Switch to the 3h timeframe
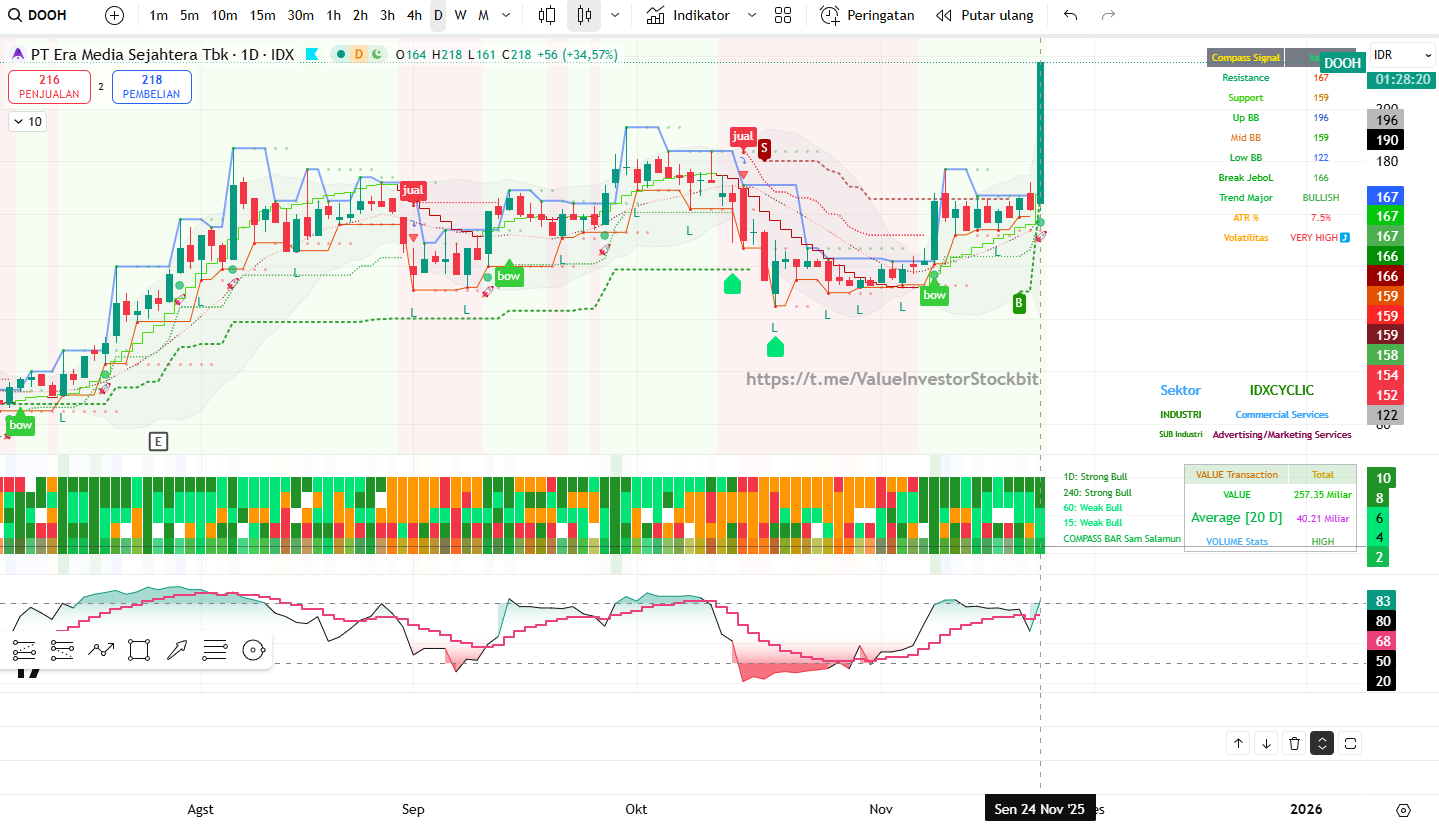Screen dimensions: 1439x824 tap(387, 15)
